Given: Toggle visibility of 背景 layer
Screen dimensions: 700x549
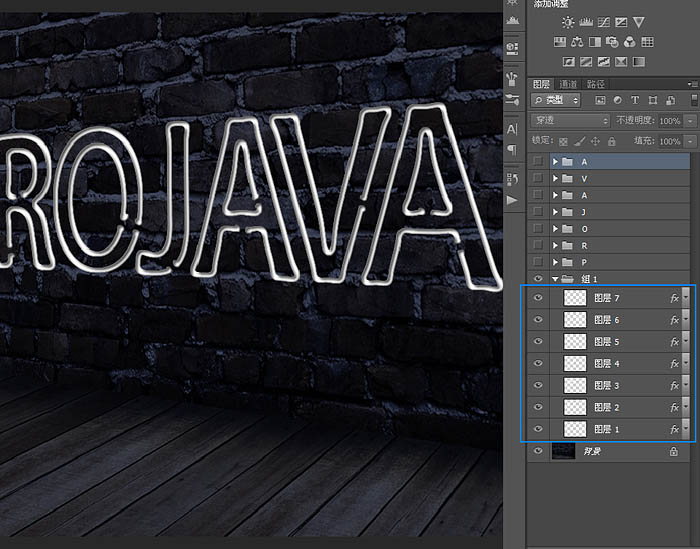Looking at the screenshot, I should point(538,451).
